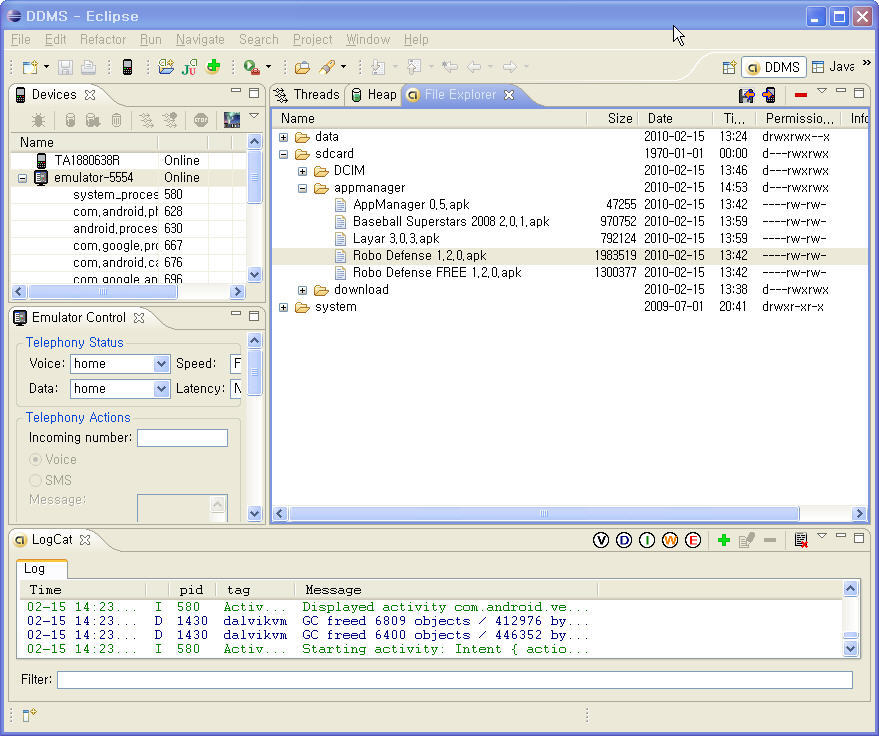Select the Layar 3.0.3.apk file
The height and width of the screenshot is (736, 879).
(396, 239)
